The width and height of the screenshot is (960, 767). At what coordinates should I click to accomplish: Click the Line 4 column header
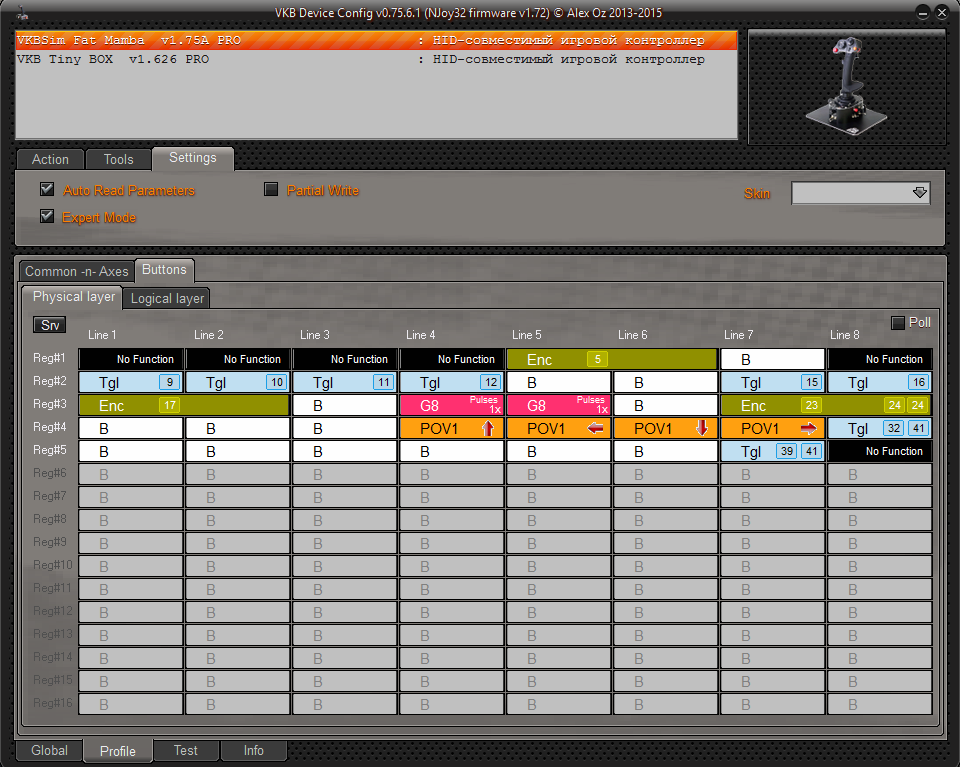coord(420,335)
